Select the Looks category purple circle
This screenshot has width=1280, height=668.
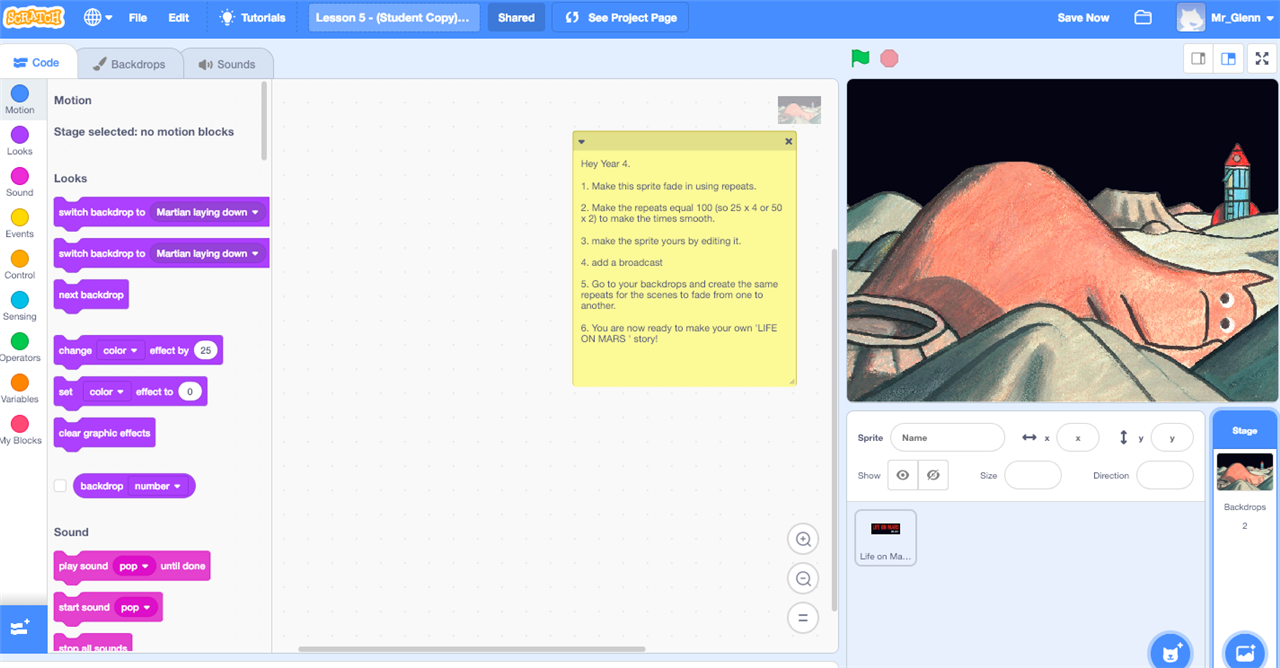click(x=19, y=135)
